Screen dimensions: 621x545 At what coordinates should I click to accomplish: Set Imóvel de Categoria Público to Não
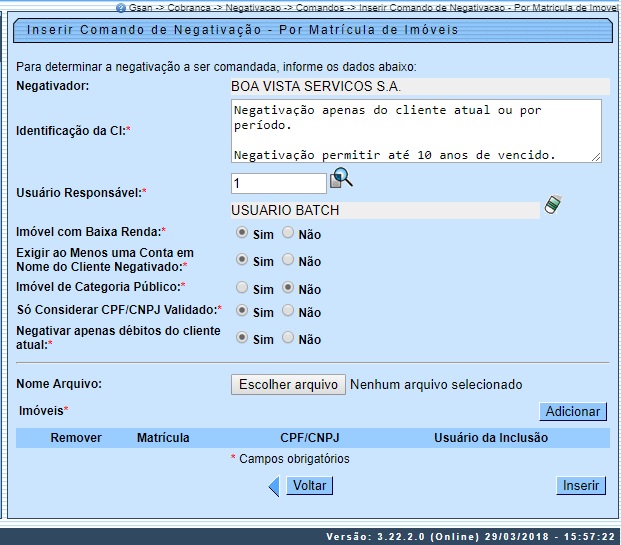point(288,288)
